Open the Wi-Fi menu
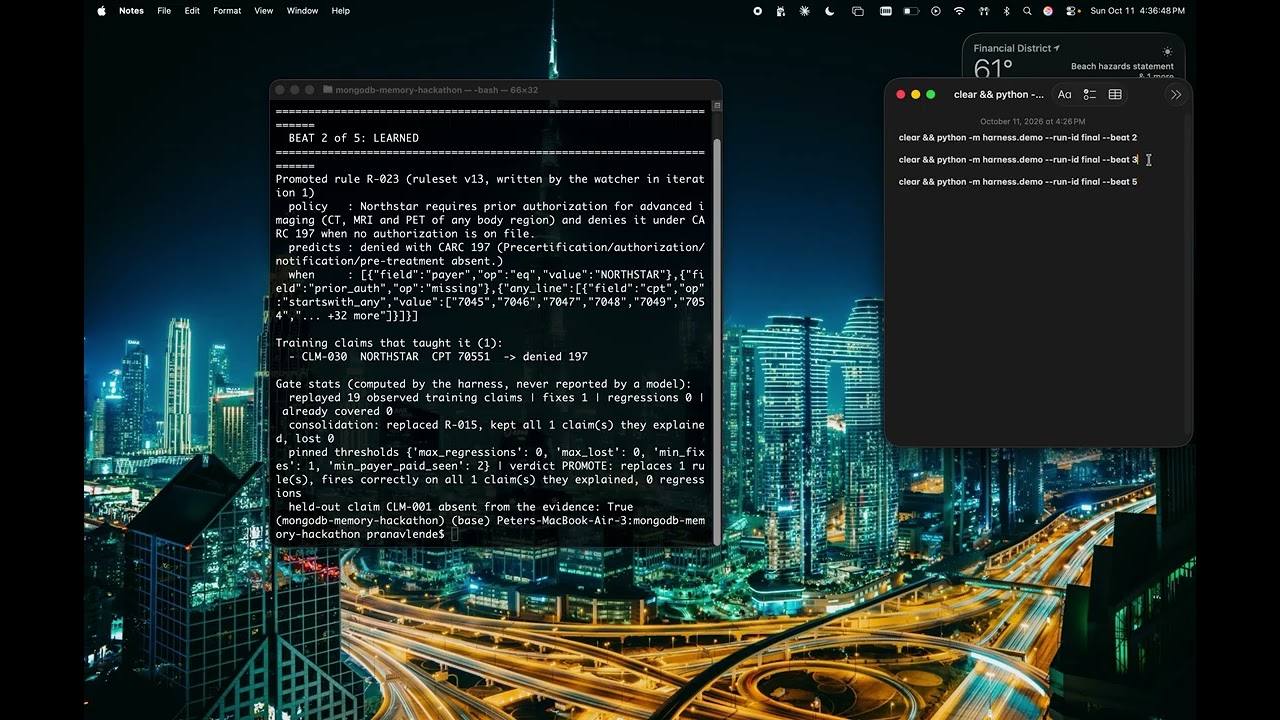The height and width of the screenshot is (720, 1280). coord(960,11)
